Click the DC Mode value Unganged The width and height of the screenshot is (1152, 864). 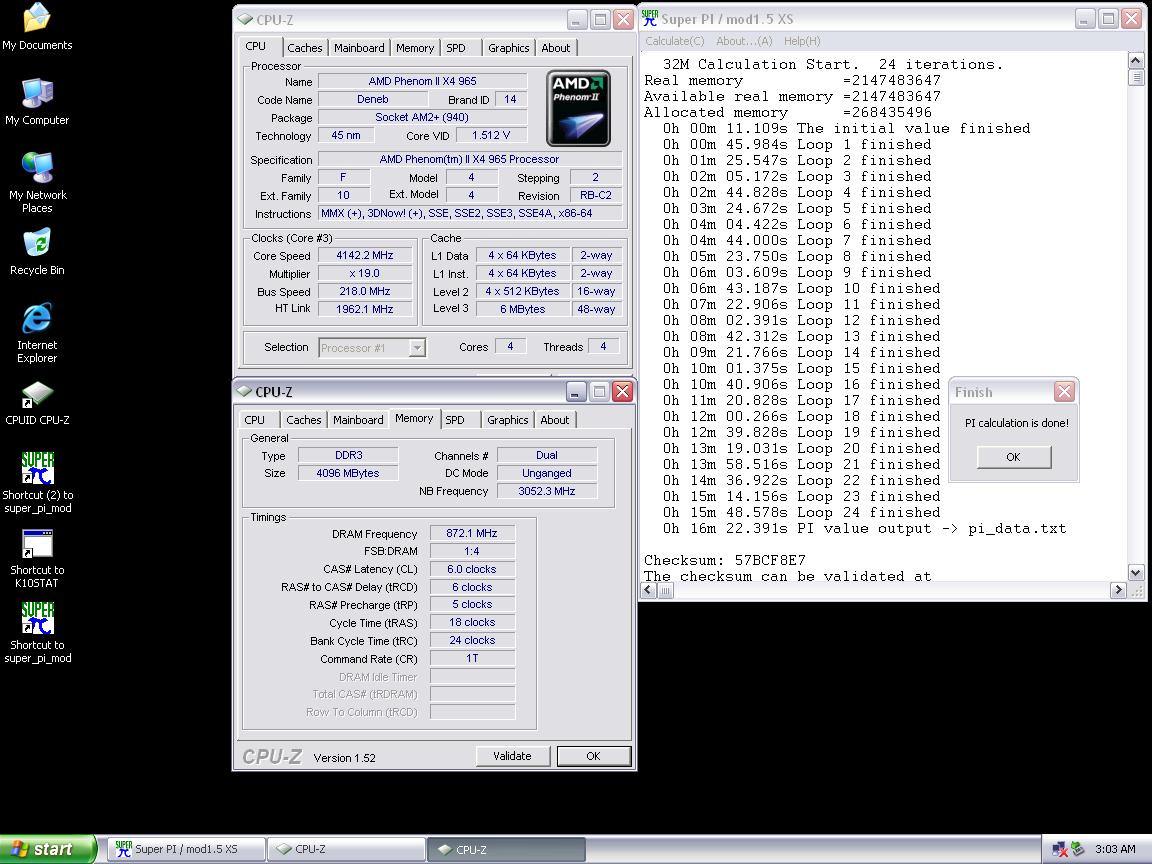click(547, 473)
